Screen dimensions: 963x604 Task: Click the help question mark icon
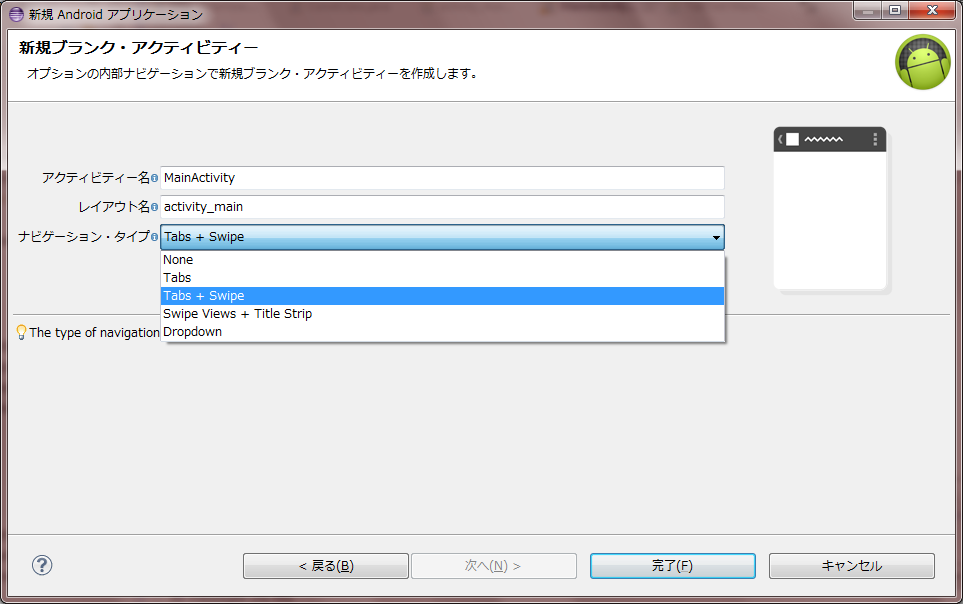[42, 565]
